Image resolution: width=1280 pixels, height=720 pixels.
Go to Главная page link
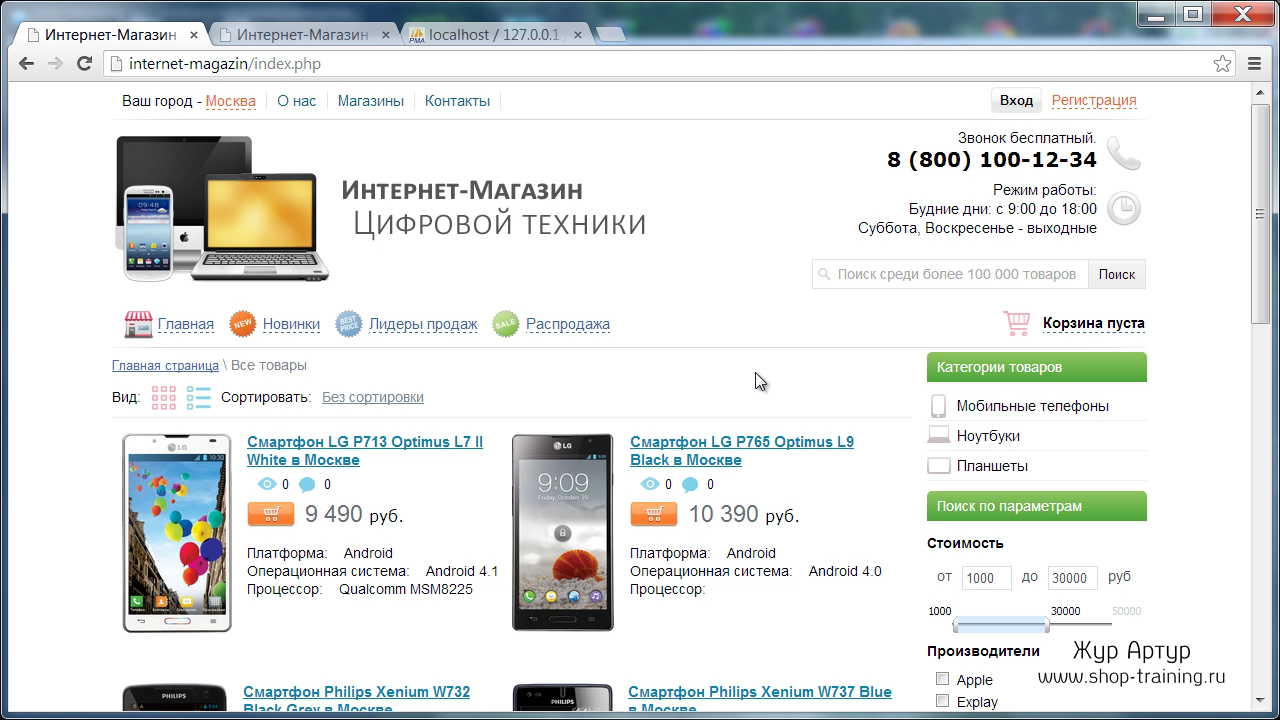pos(186,324)
